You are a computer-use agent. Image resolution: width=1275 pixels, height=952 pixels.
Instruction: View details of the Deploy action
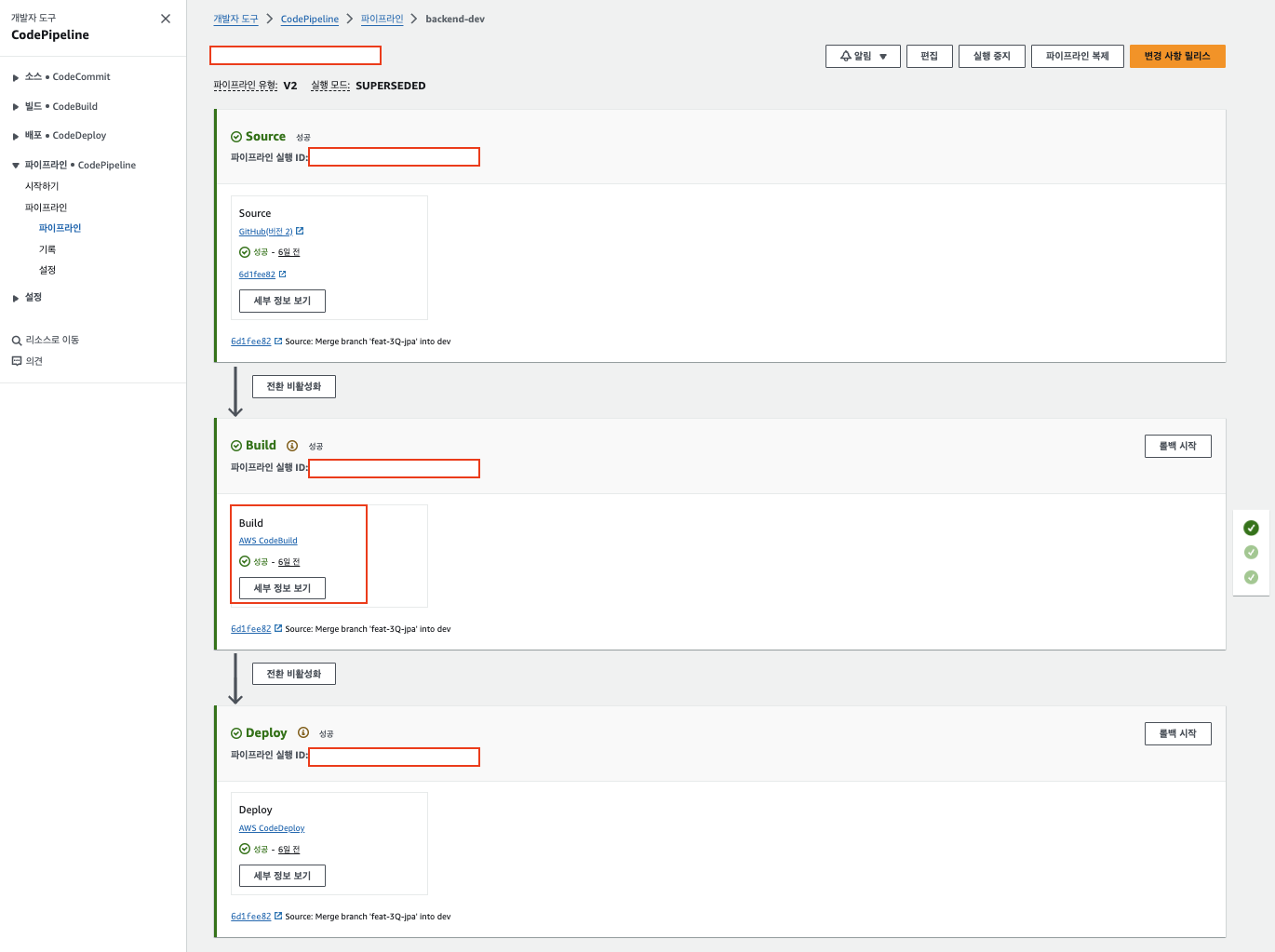(x=282, y=876)
